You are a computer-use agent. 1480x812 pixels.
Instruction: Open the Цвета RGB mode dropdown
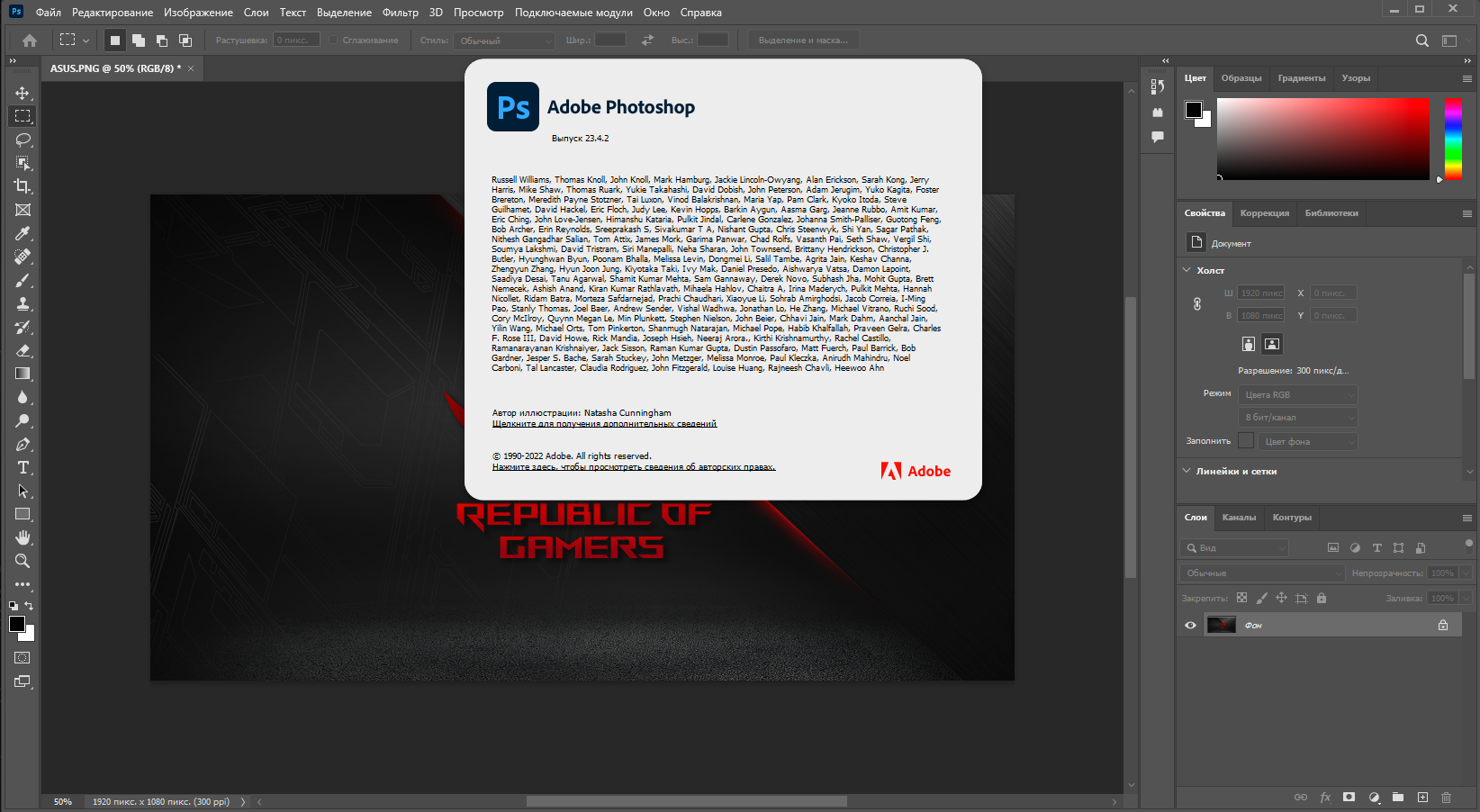point(1298,395)
